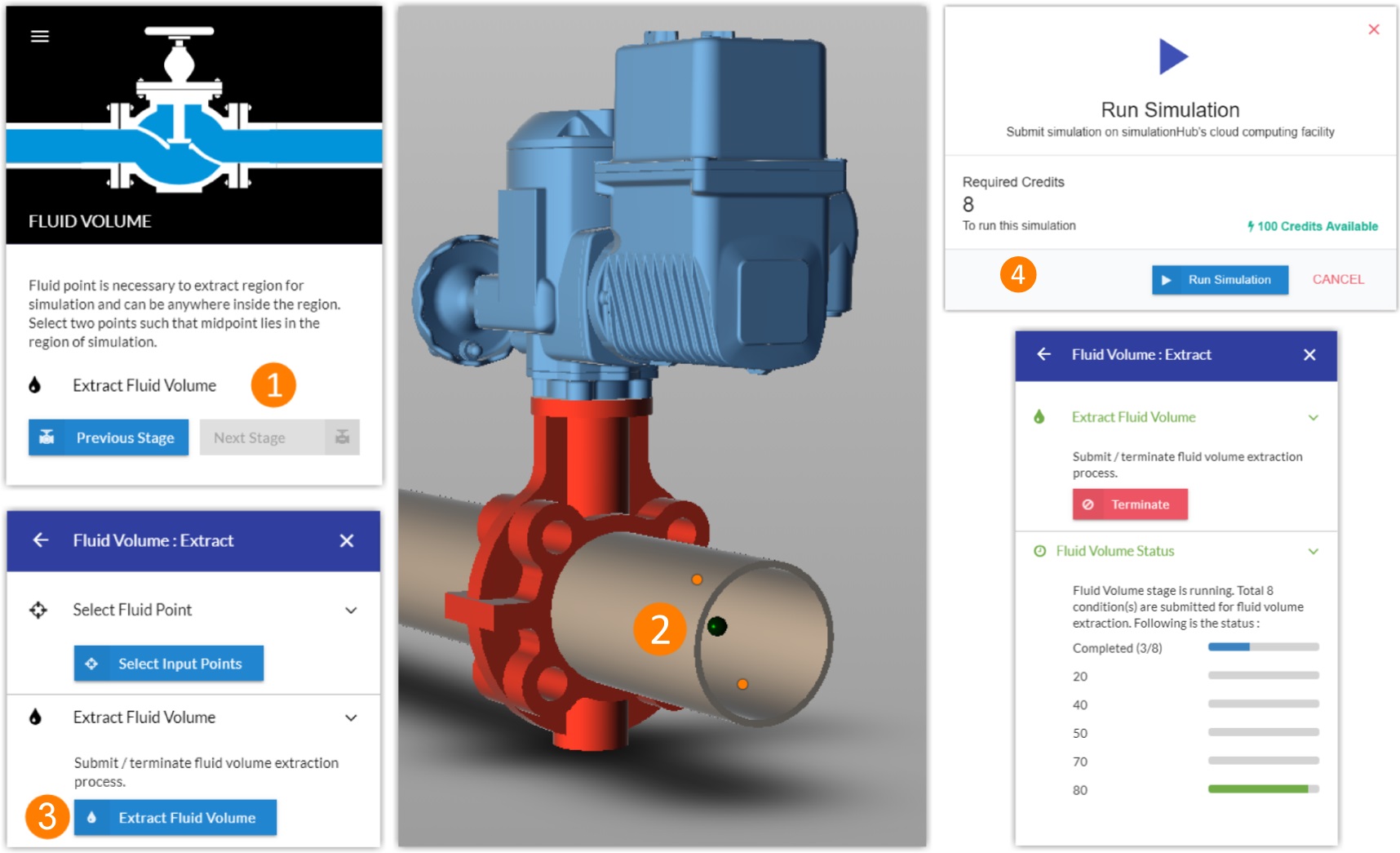1400x853 pixels.
Task: Click the green progress bar for condition 80
Action: pyautogui.click(x=1262, y=790)
